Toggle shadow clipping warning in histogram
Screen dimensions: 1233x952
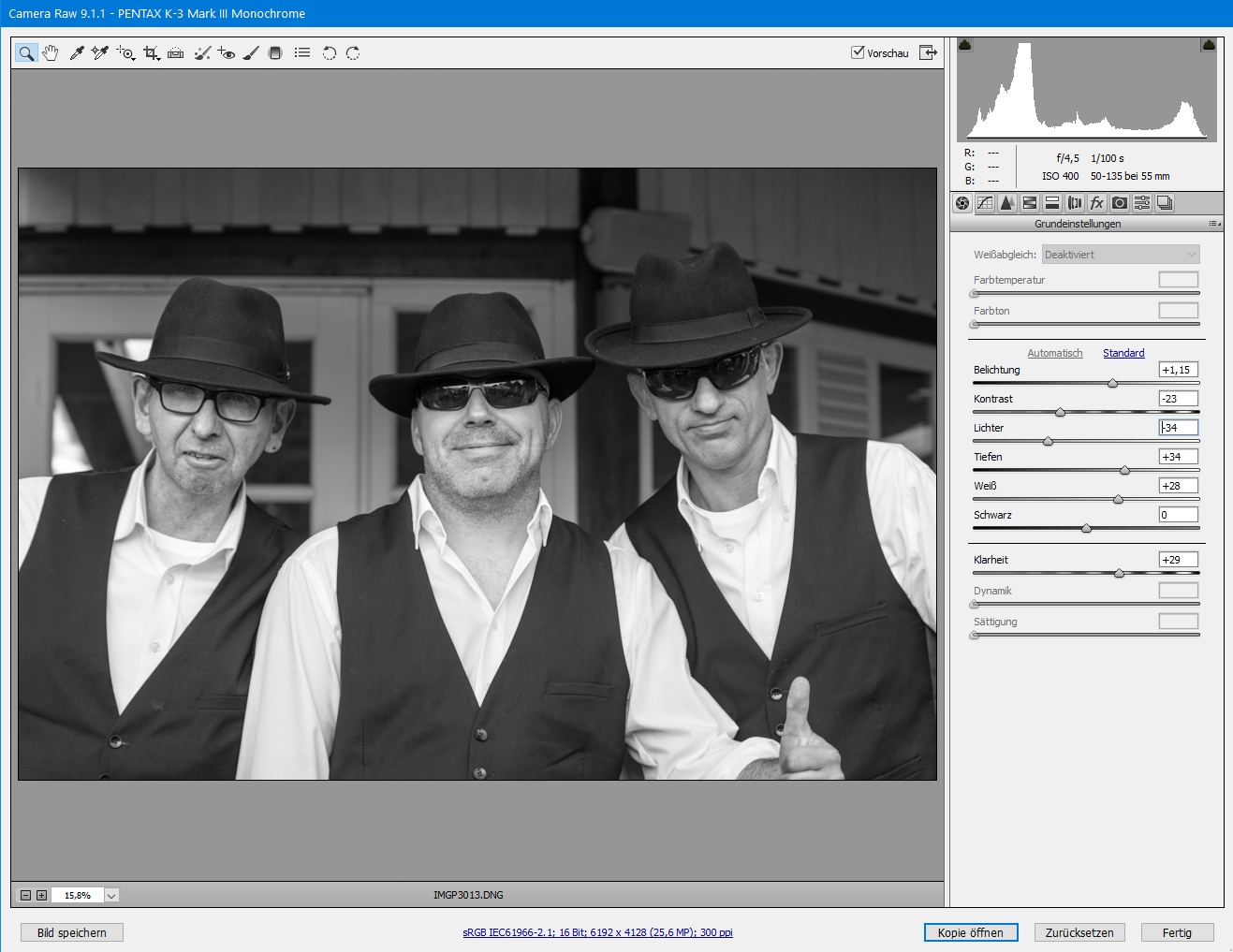[965, 44]
